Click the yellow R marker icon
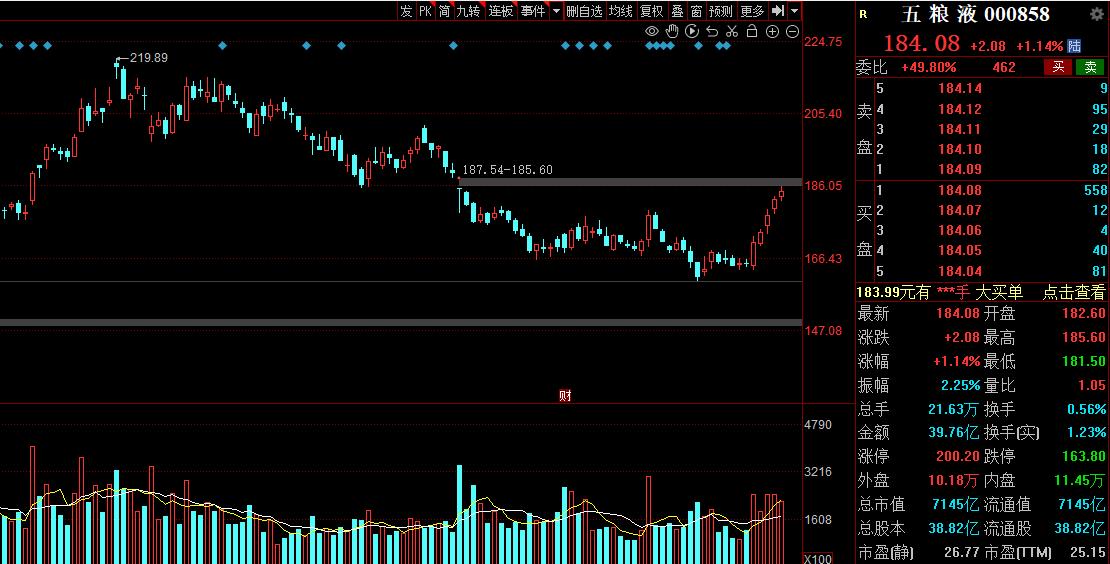The height and width of the screenshot is (564, 1110). 863,13
